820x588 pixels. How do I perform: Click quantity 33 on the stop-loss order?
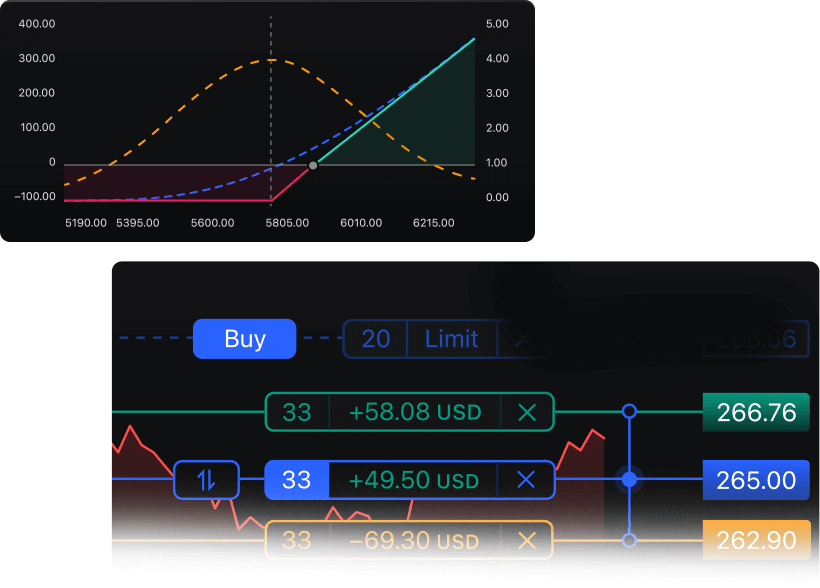(297, 541)
